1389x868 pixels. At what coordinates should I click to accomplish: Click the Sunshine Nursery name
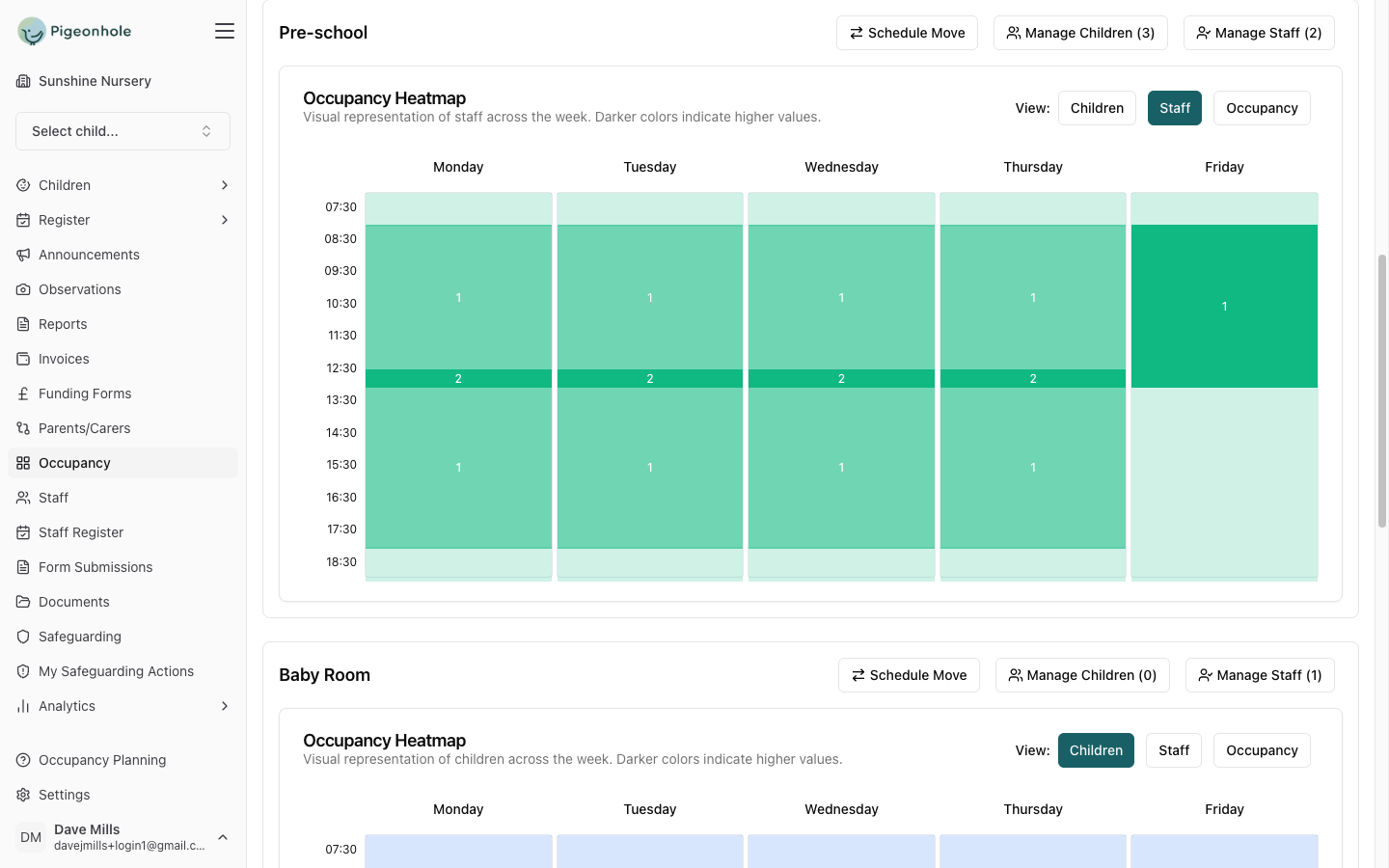(95, 81)
